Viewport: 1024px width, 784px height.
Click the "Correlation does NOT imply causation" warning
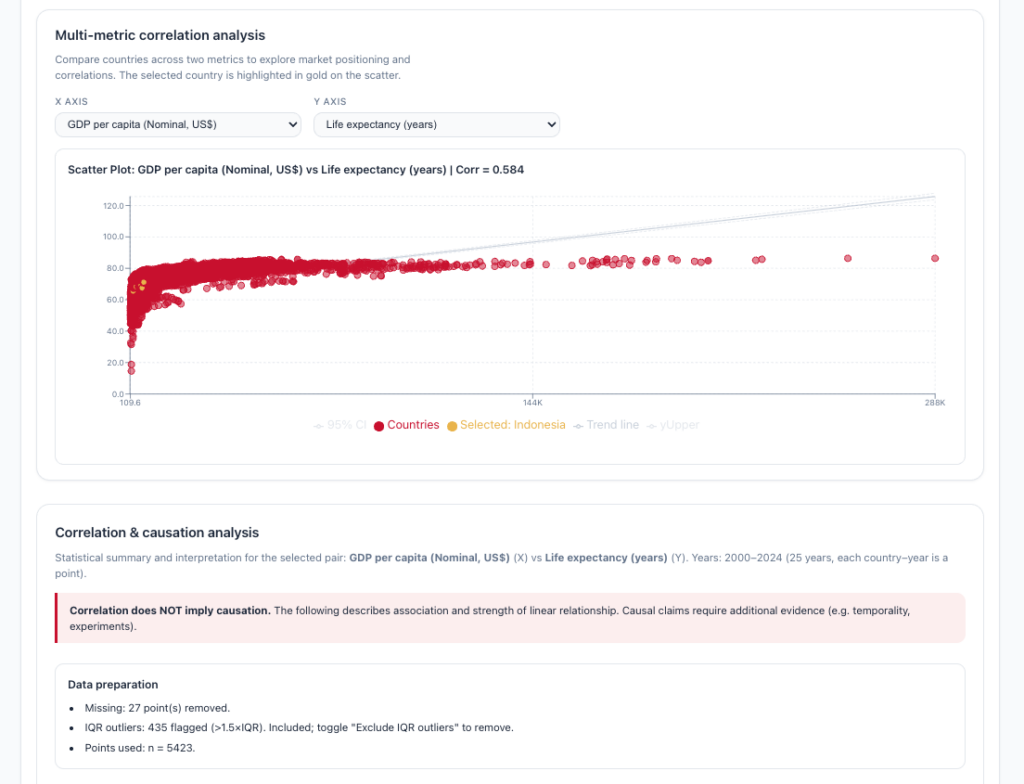coord(170,610)
